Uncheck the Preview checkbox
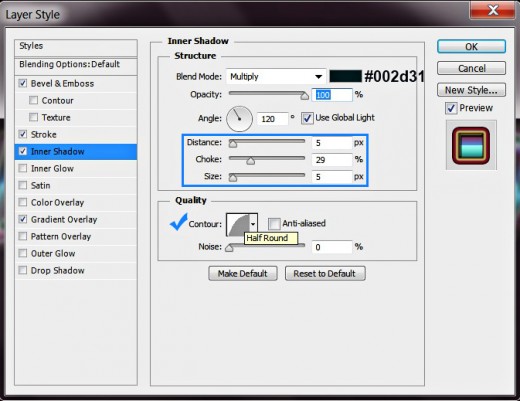This screenshot has height=401, width=520. (x=451, y=108)
